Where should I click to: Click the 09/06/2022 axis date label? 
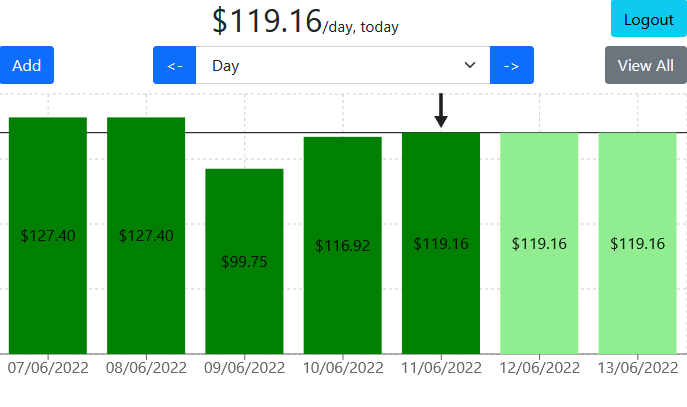[x=244, y=368]
